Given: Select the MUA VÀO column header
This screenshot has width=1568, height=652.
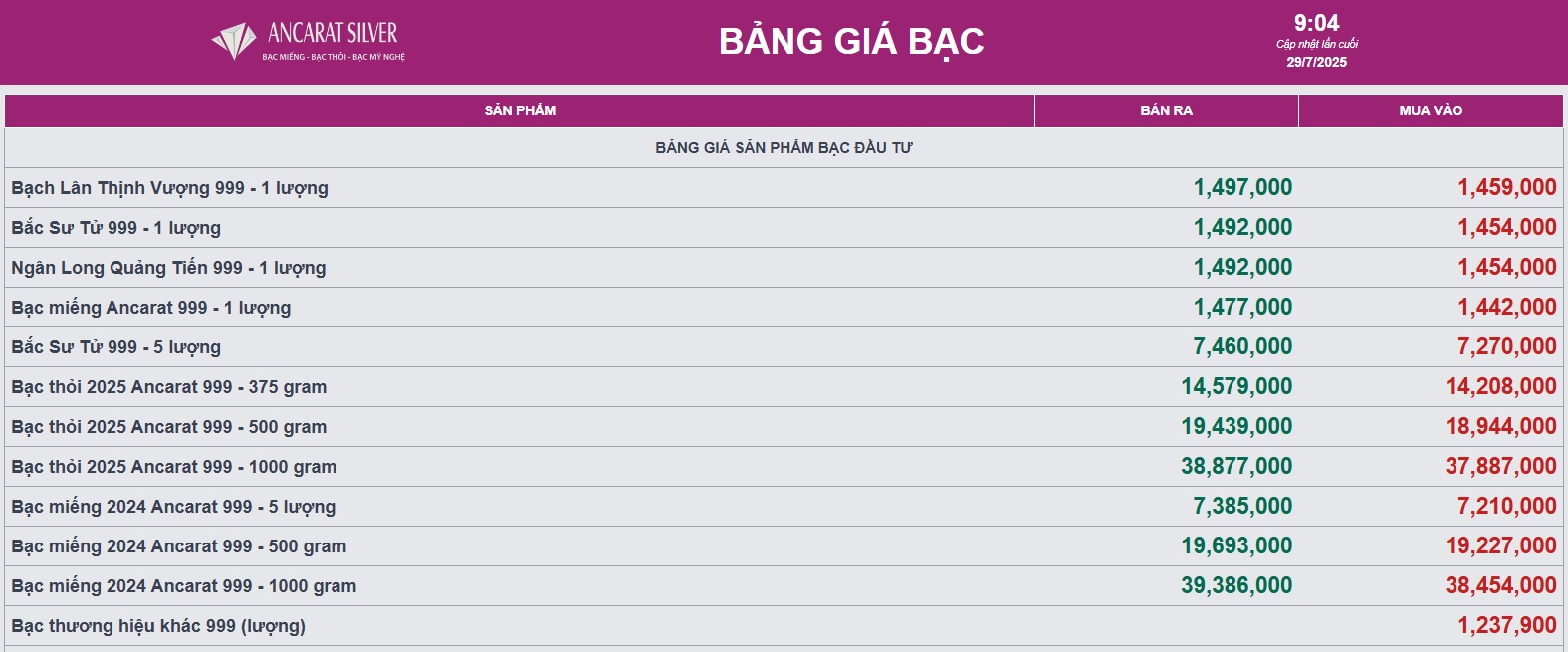Looking at the screenshot, I should click(x=1431, y=110).
